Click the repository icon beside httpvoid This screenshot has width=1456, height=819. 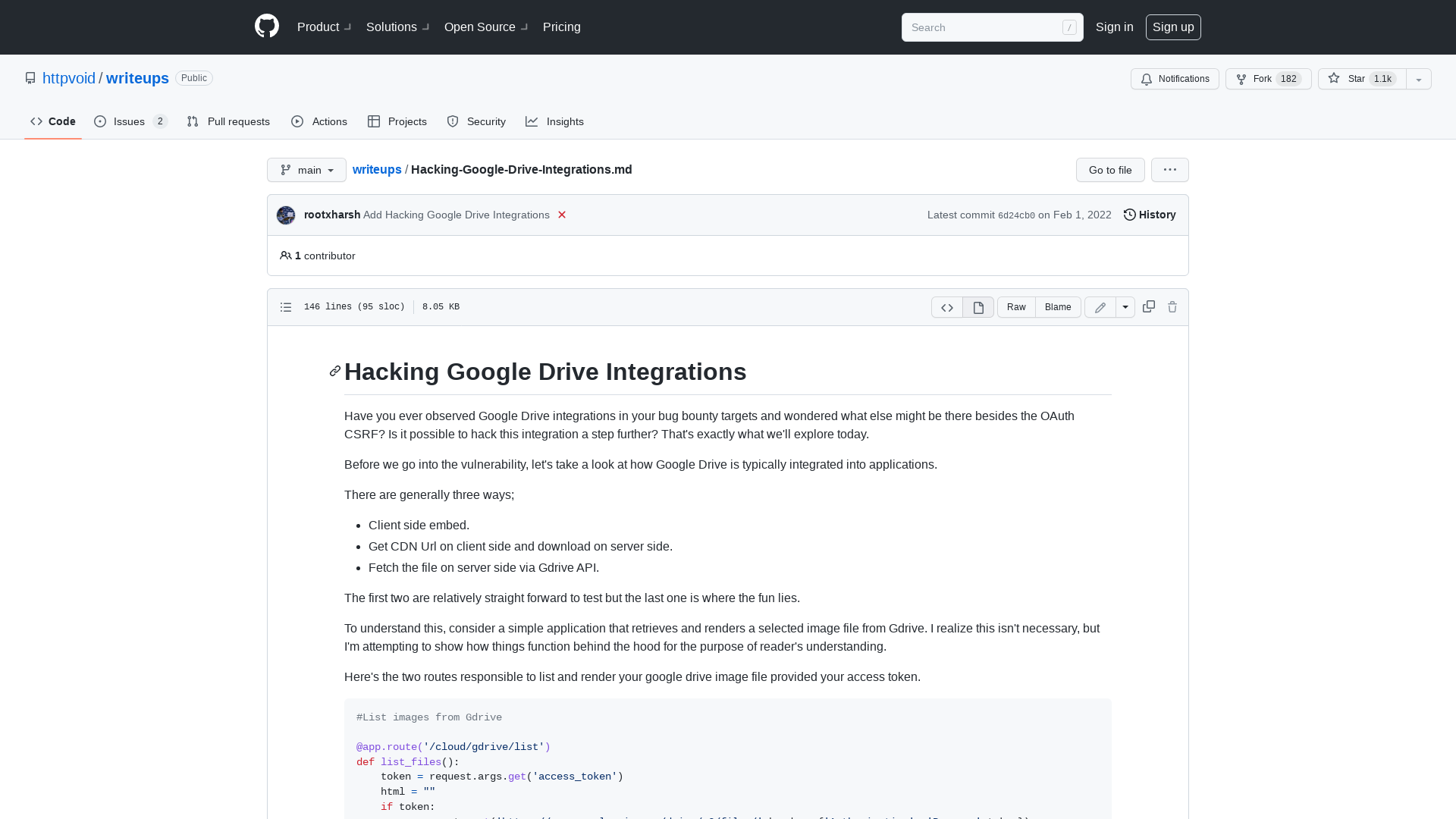tap(30, 78)
